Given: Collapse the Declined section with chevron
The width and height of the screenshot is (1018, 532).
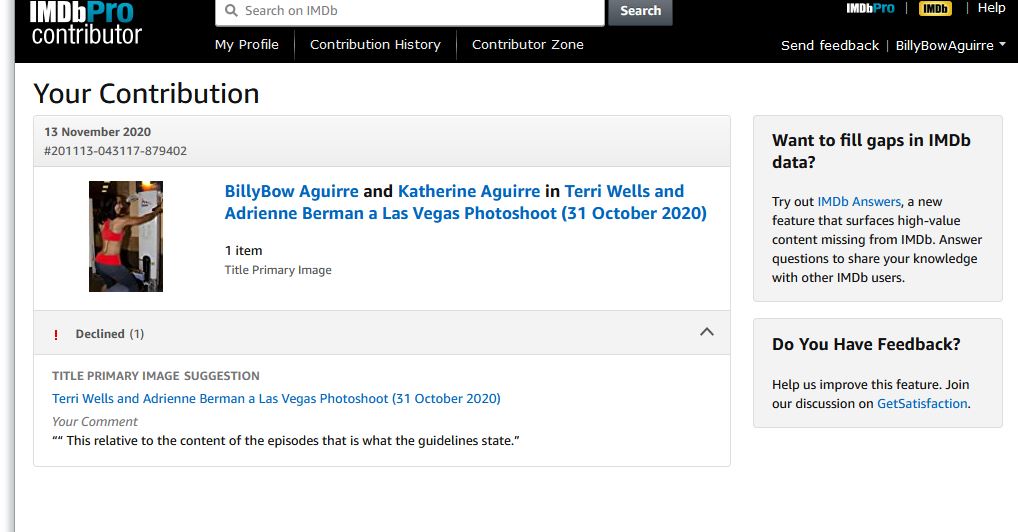Looking at the screenshot, I should click(x=707, y=332).
